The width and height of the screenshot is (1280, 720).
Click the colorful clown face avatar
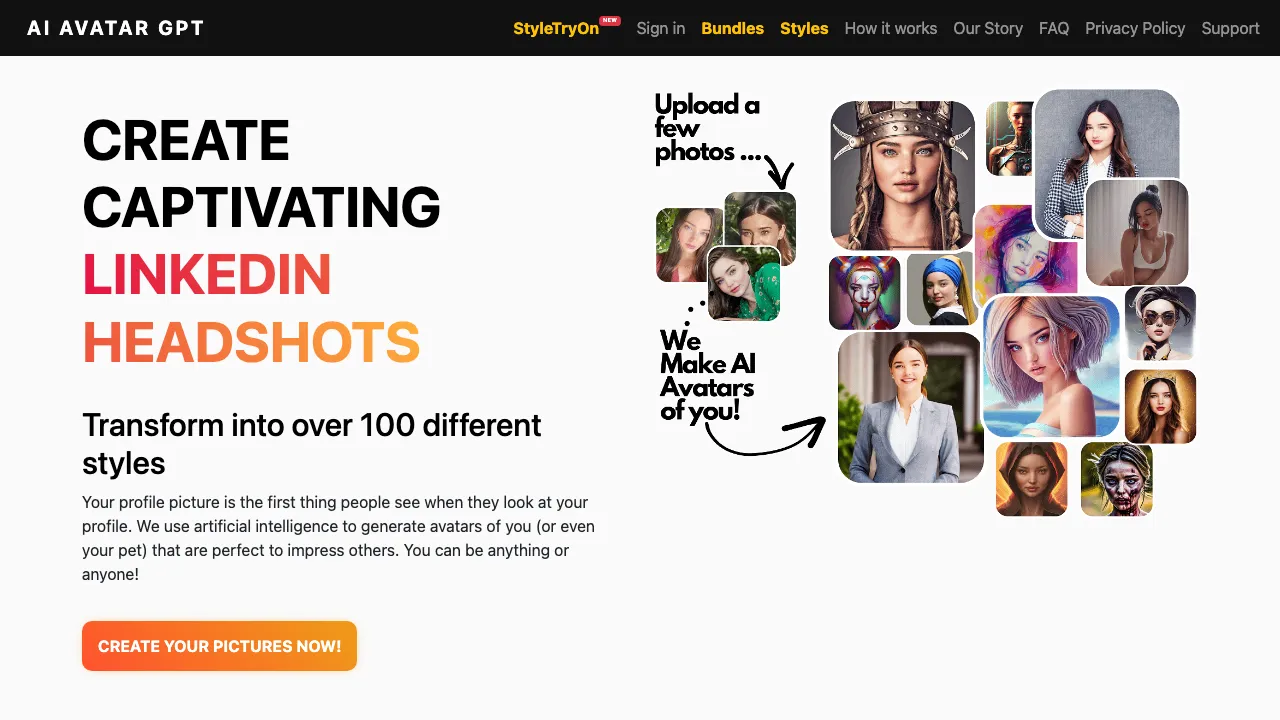click(x=865, y=292)
